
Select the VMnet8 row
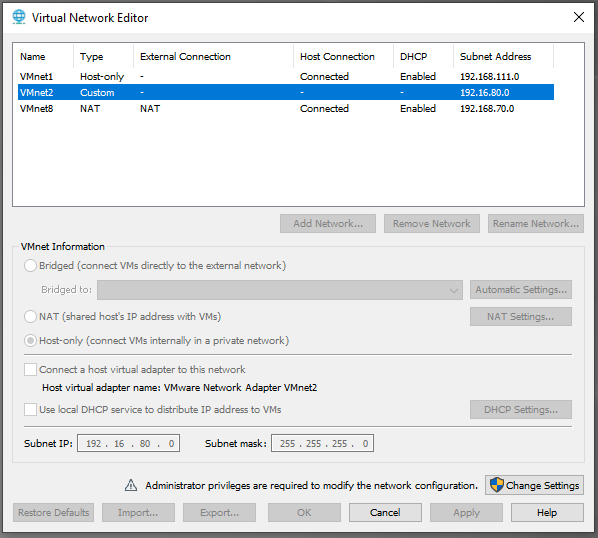coord(286,109)
